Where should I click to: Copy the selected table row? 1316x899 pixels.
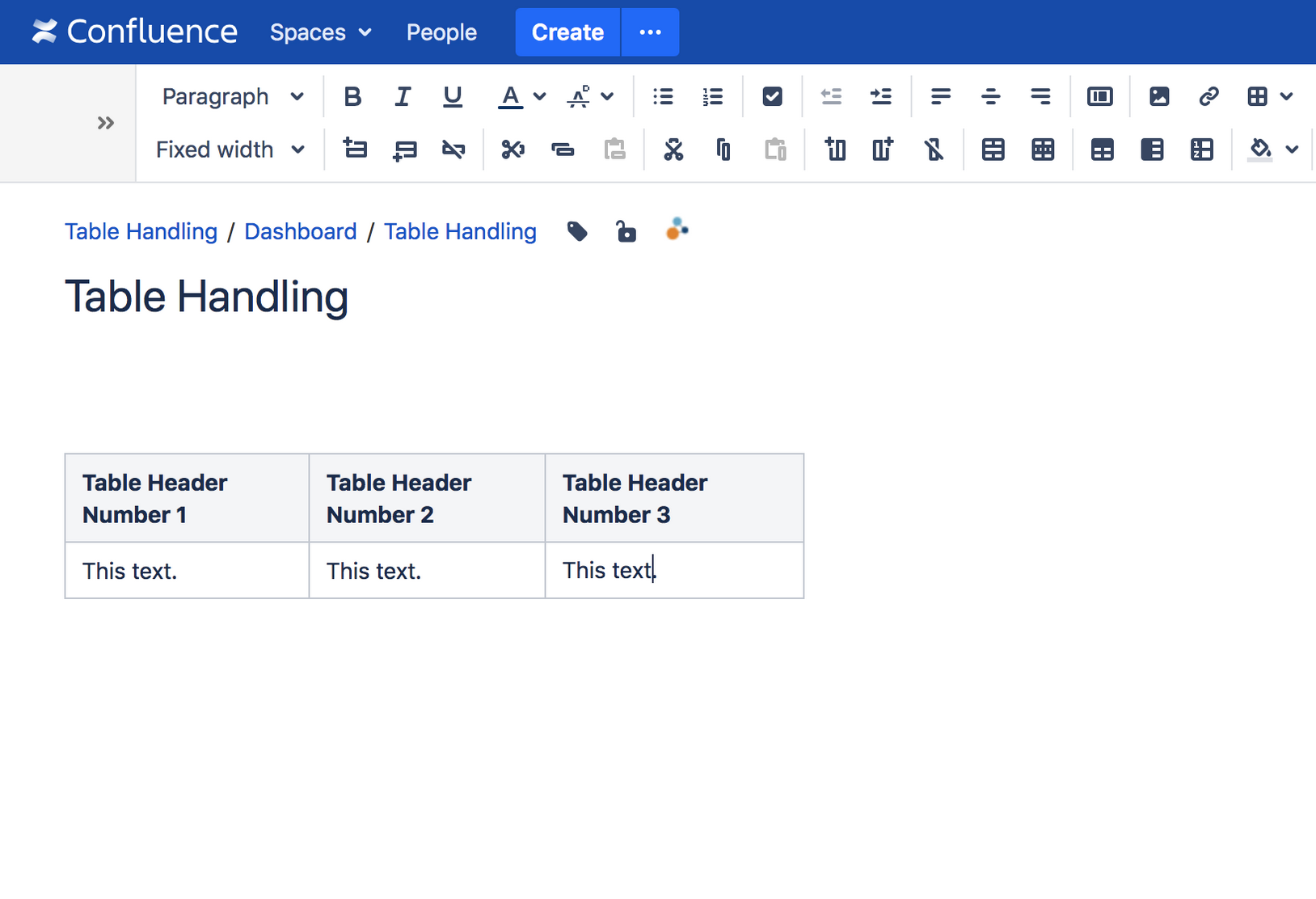tap(563, 149)
